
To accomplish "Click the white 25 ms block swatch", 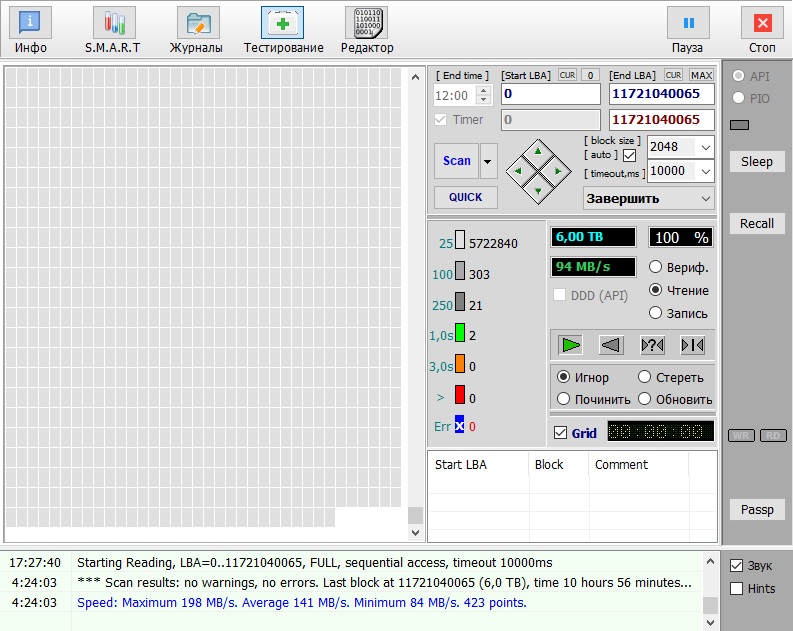I will [x=460, y=240].
